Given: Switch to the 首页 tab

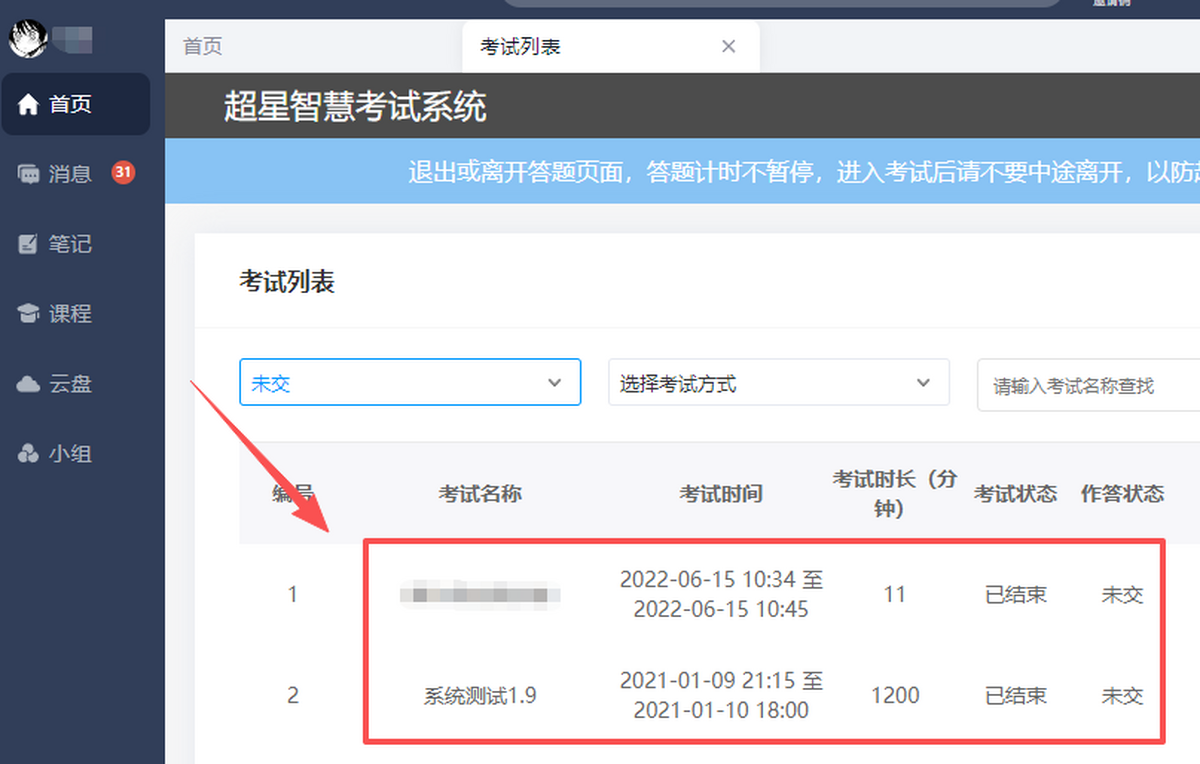Looking at the screenshot, I should click(201, 46).
